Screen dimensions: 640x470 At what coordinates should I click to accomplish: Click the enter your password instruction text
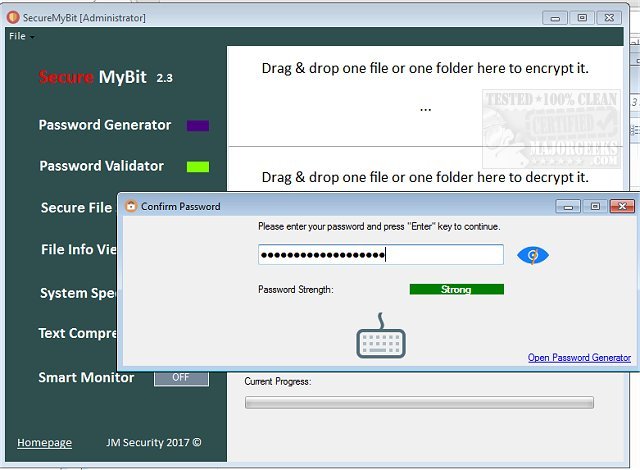pyautogui.click(x=379, y=227)
